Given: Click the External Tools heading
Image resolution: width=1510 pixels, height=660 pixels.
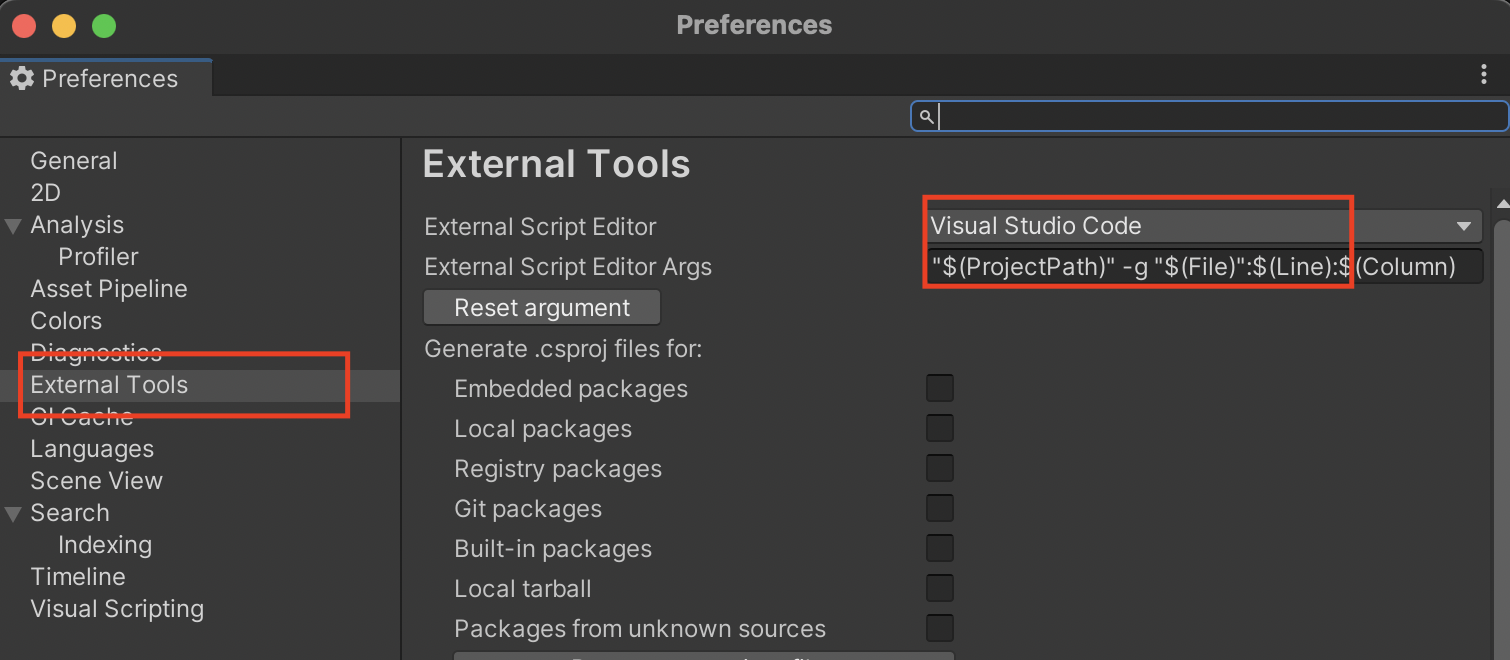Looking at the screenshot, I should pyautogui.click(x=556, y=164).
